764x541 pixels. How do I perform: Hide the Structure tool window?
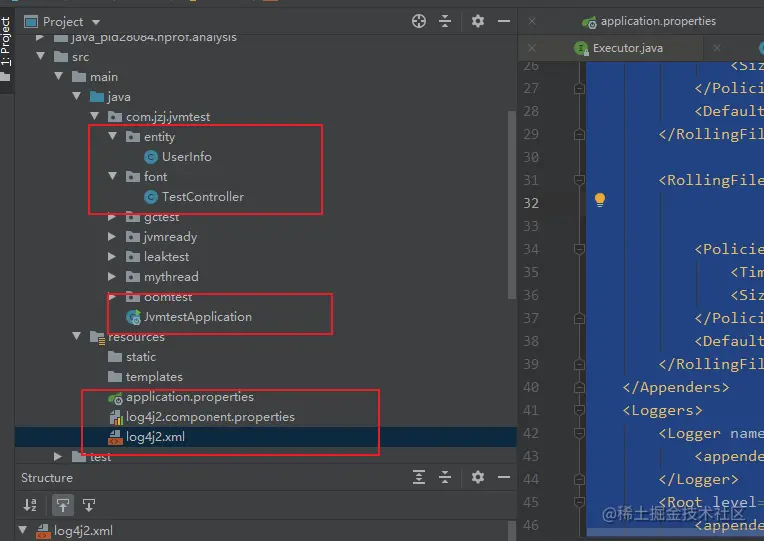(x=504, y=477)
